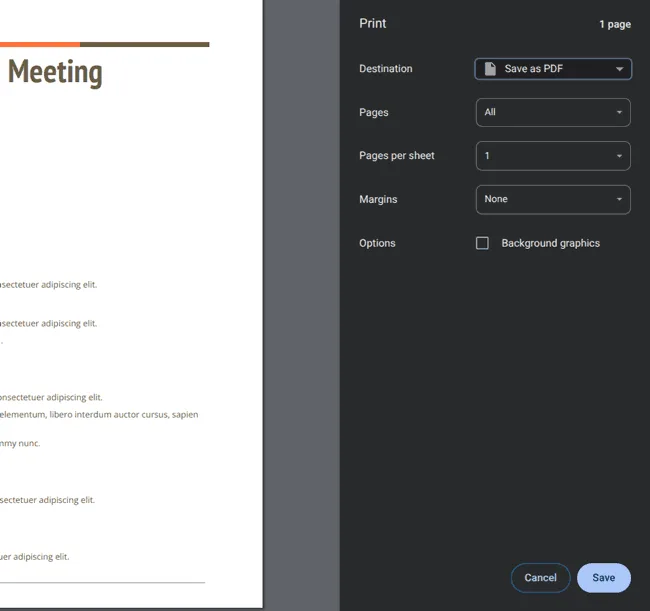Click the dark brown header bar in preview
The width and height of the screenshot is (650, 611).
144,44
